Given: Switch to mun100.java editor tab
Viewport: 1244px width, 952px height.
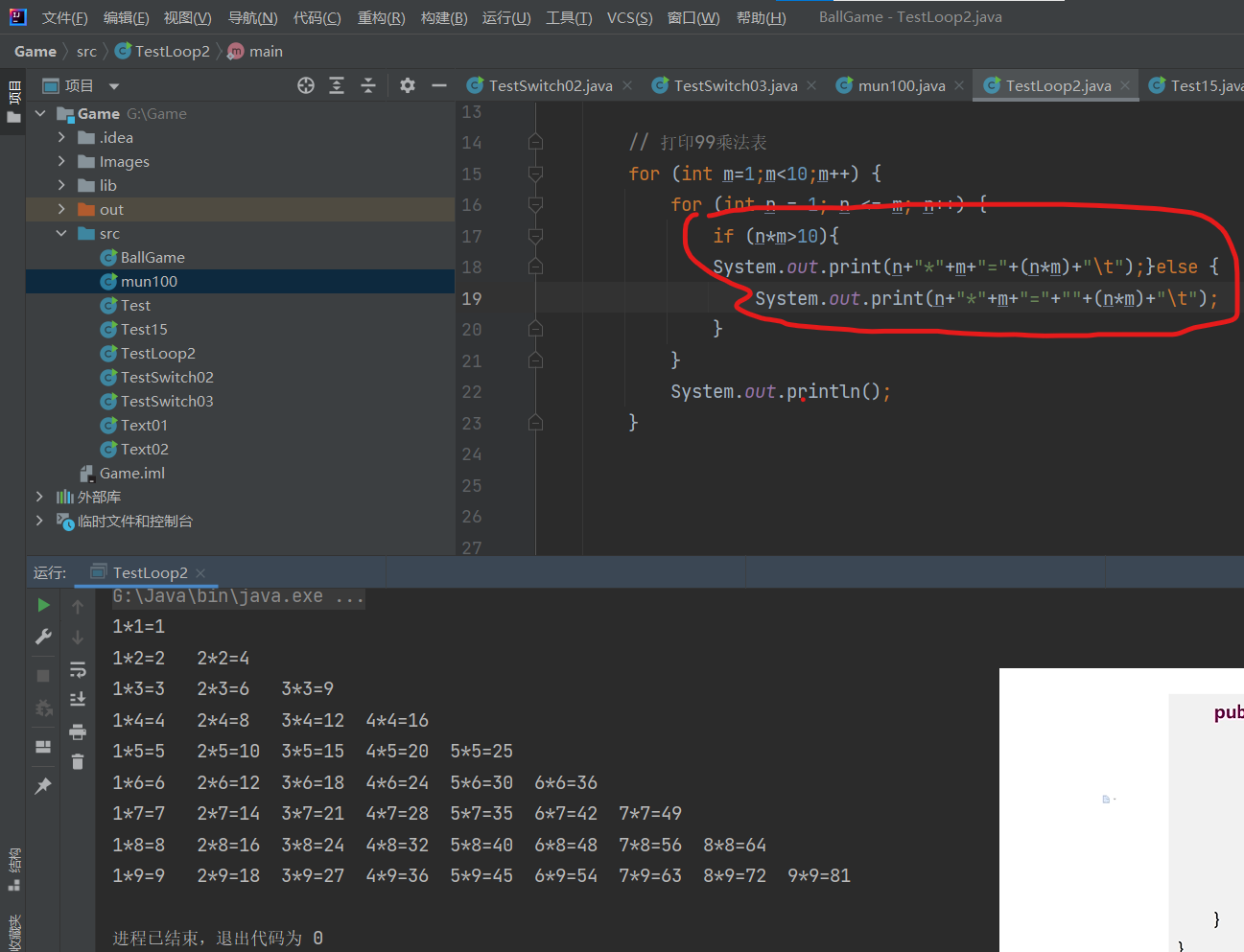Looking at the screenshot, I should click(902, 85).
